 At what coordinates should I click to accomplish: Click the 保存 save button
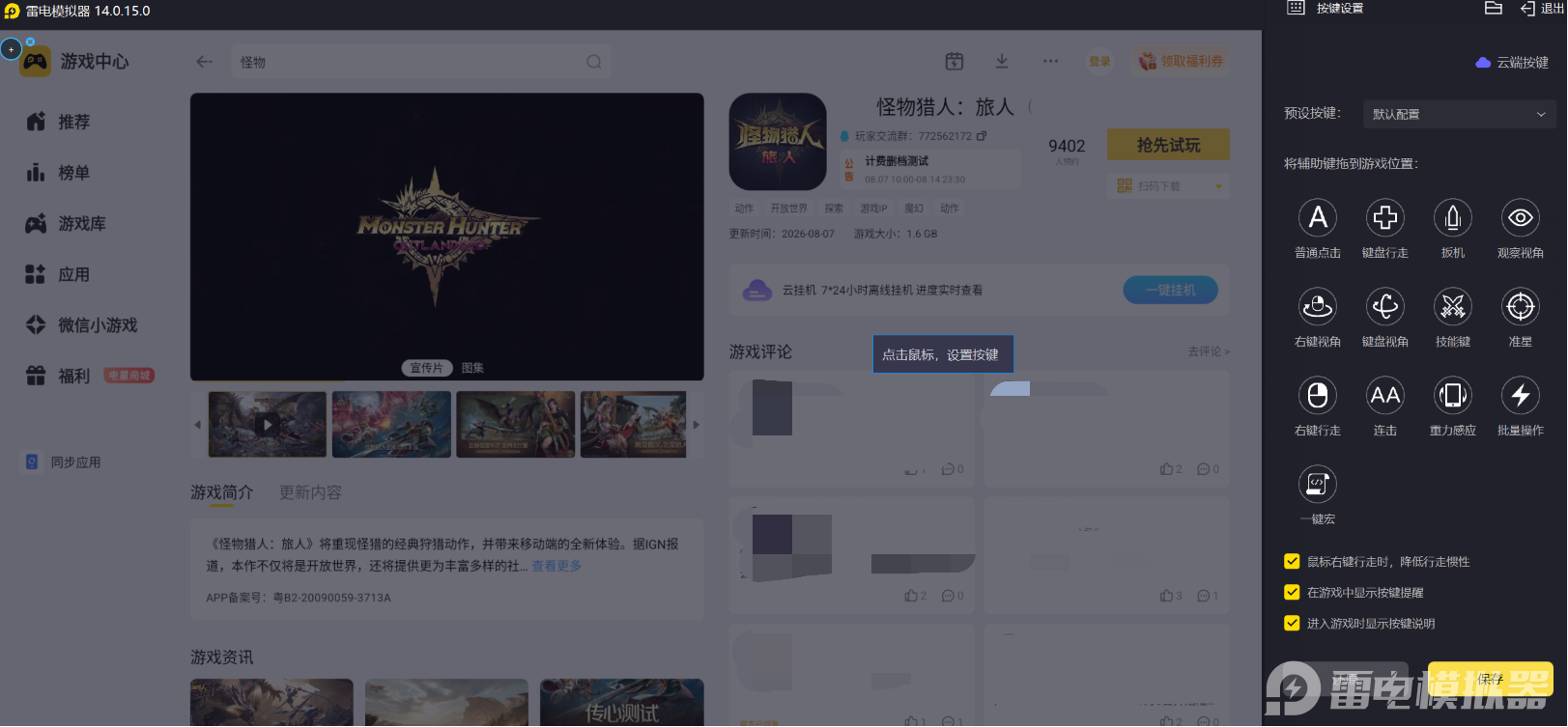click(1490, 679)
